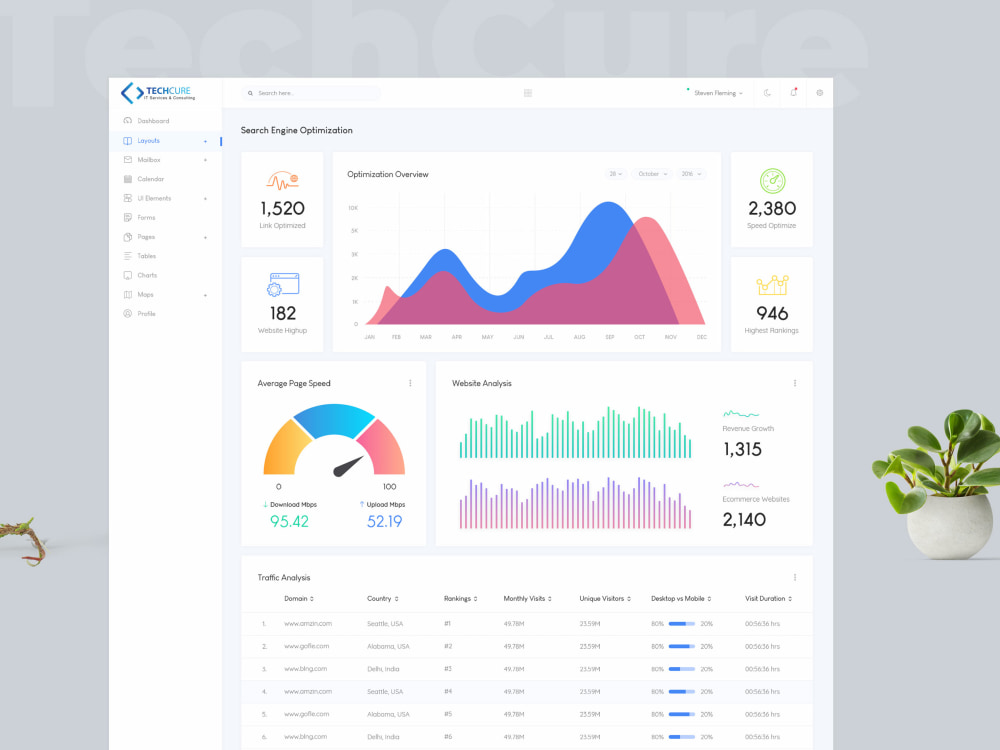The image size is (1000, 750).
Task: Click desktop/mobile bar for row 1
Action: coord(682,624)
